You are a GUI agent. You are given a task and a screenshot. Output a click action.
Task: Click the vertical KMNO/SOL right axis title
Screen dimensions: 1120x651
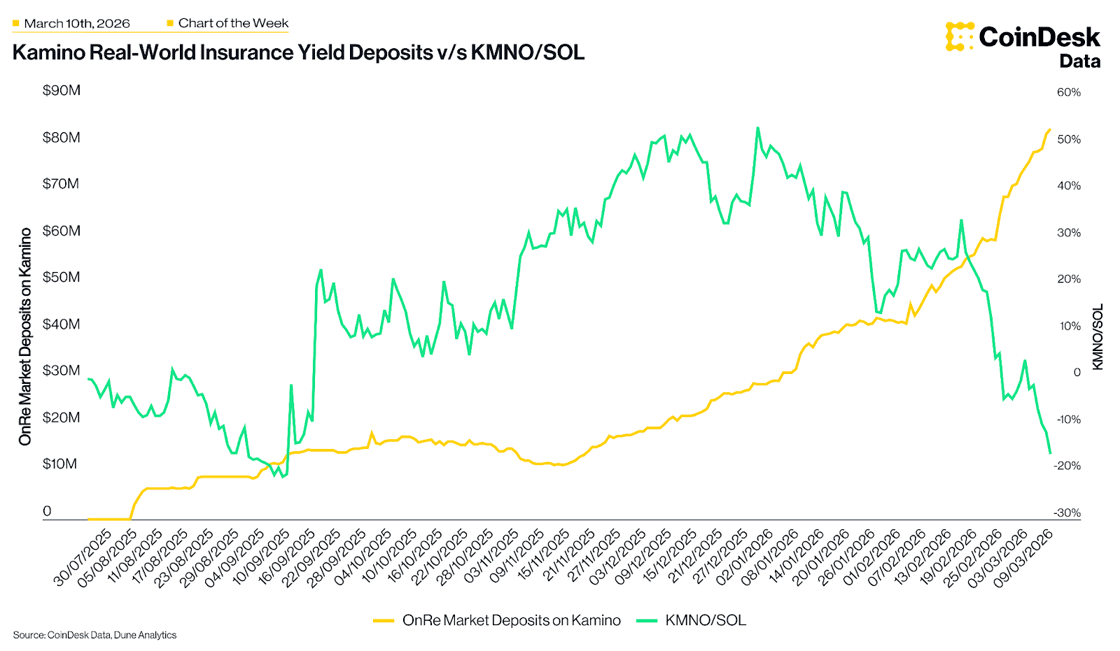tap(1097, 337)
